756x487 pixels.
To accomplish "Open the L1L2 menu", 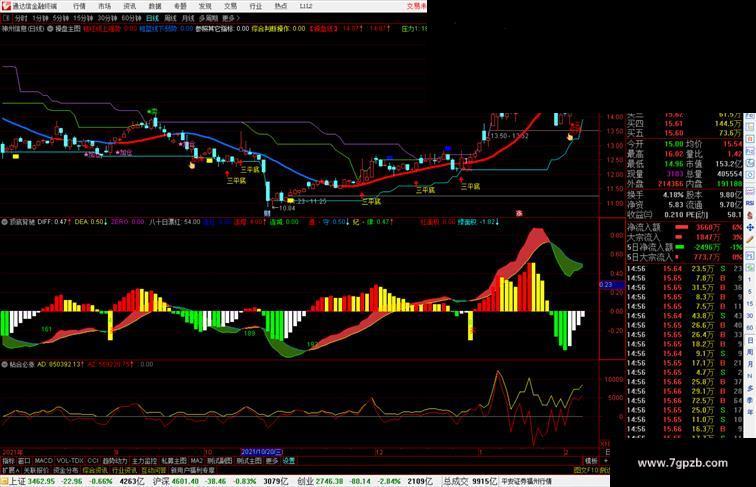I will [306, 6].
